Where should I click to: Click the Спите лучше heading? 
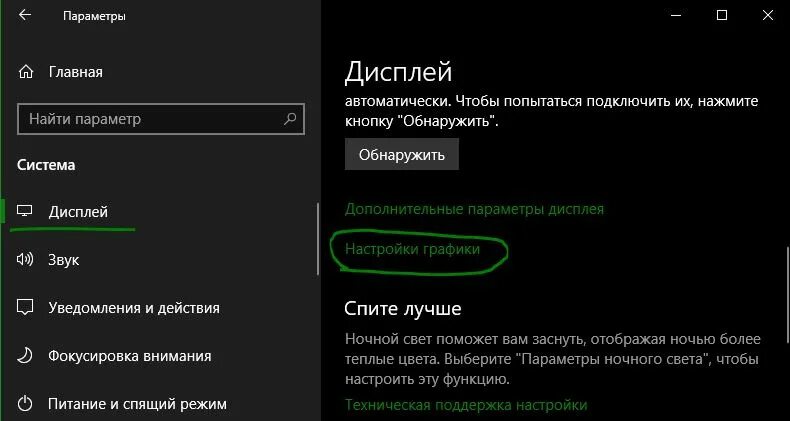tap(403, 308)
